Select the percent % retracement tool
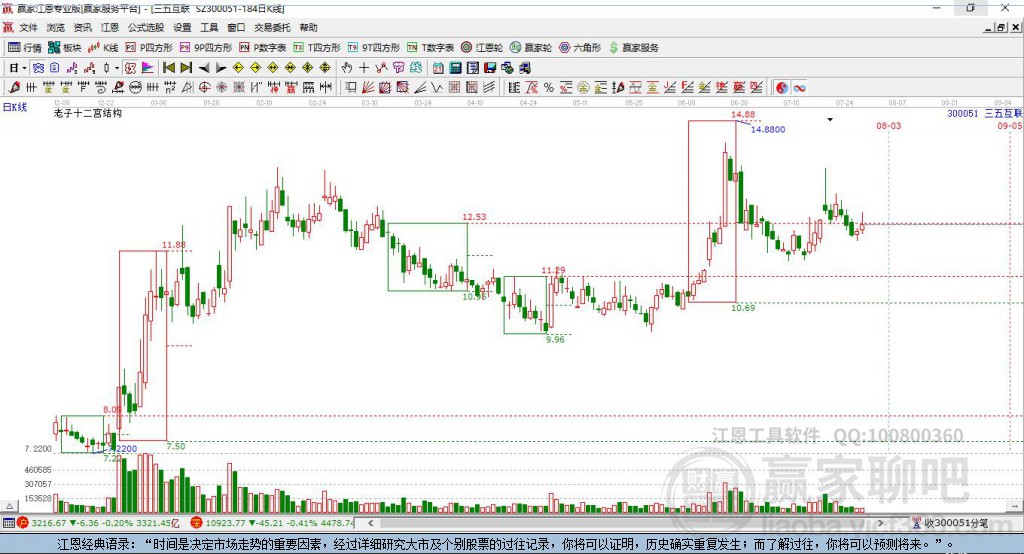This screenshot has width=1024, height=554. coord(549,88)
